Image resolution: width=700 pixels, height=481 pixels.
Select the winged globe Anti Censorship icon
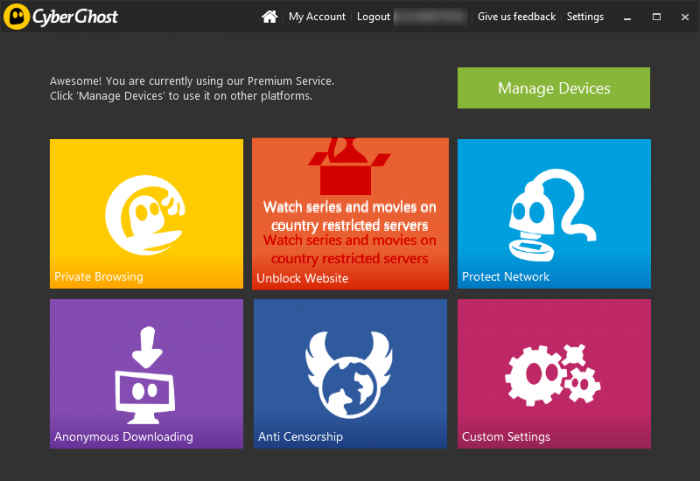pos(349,374)
